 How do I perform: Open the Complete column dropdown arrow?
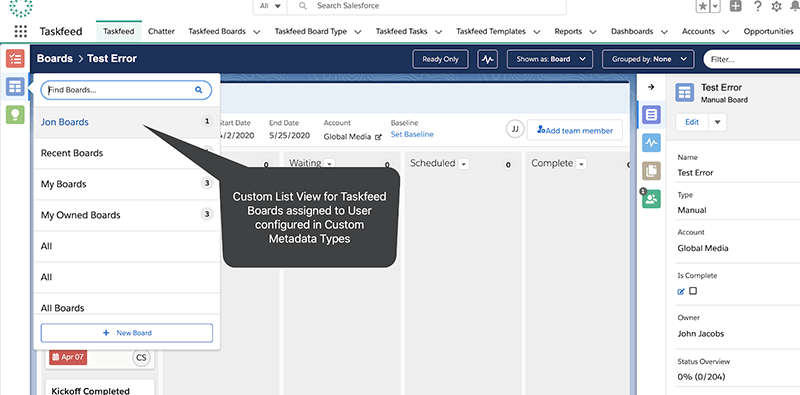581,164
